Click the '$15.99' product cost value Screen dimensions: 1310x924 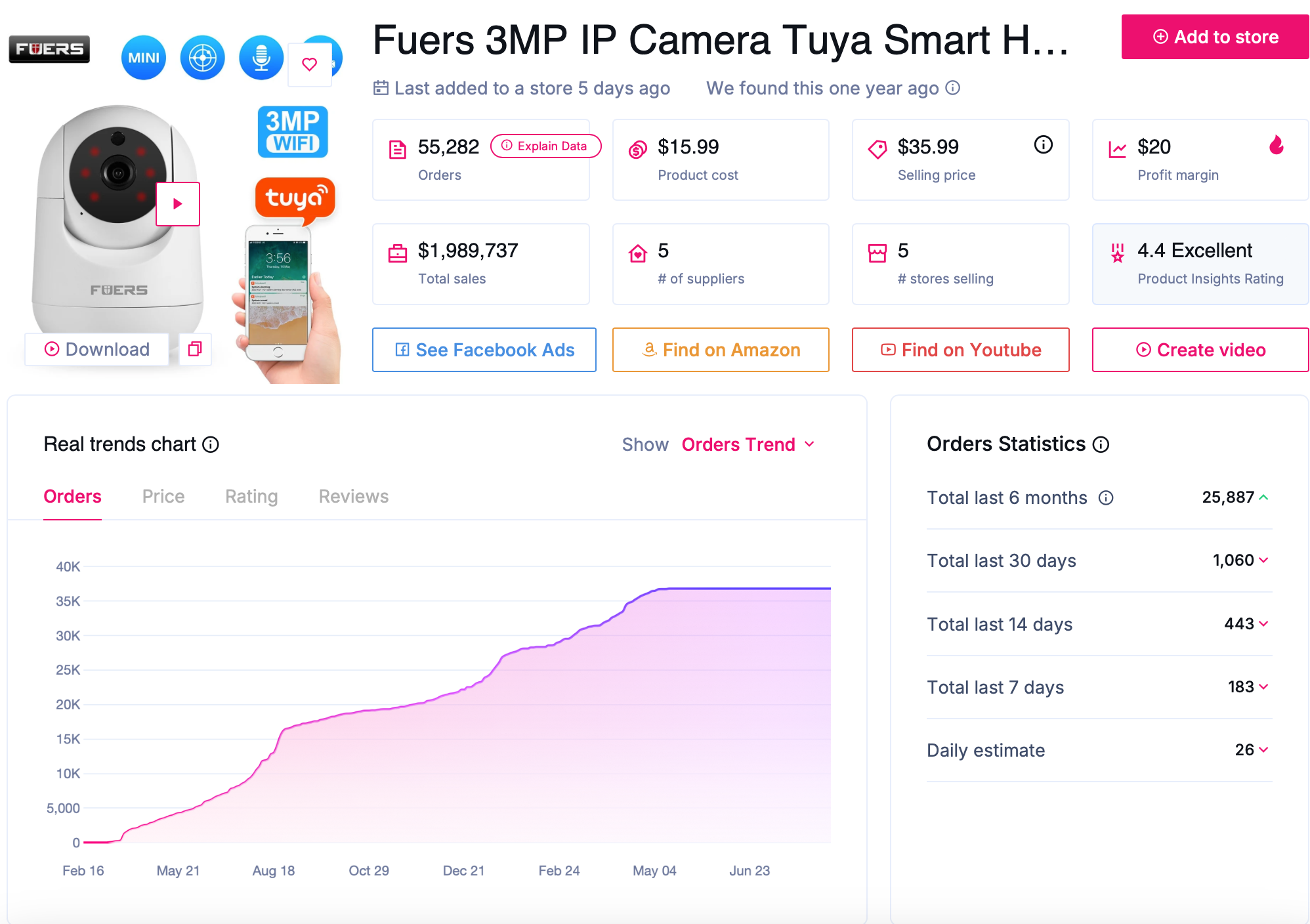click(688, 147)
